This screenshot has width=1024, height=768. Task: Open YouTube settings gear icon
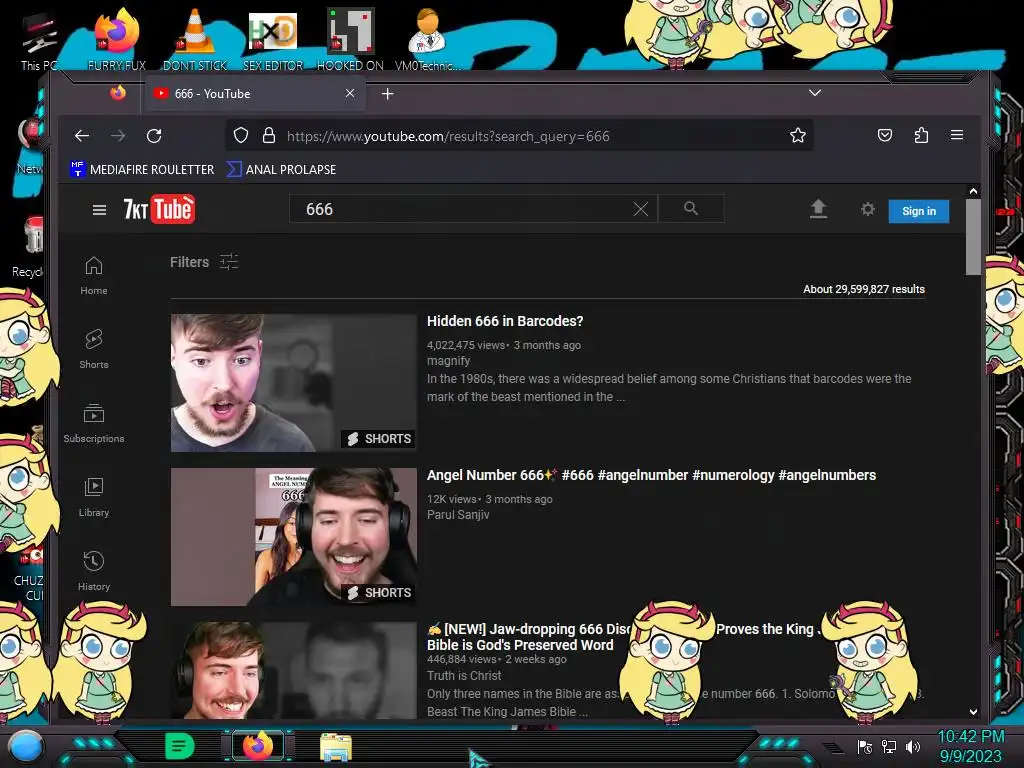867,209
